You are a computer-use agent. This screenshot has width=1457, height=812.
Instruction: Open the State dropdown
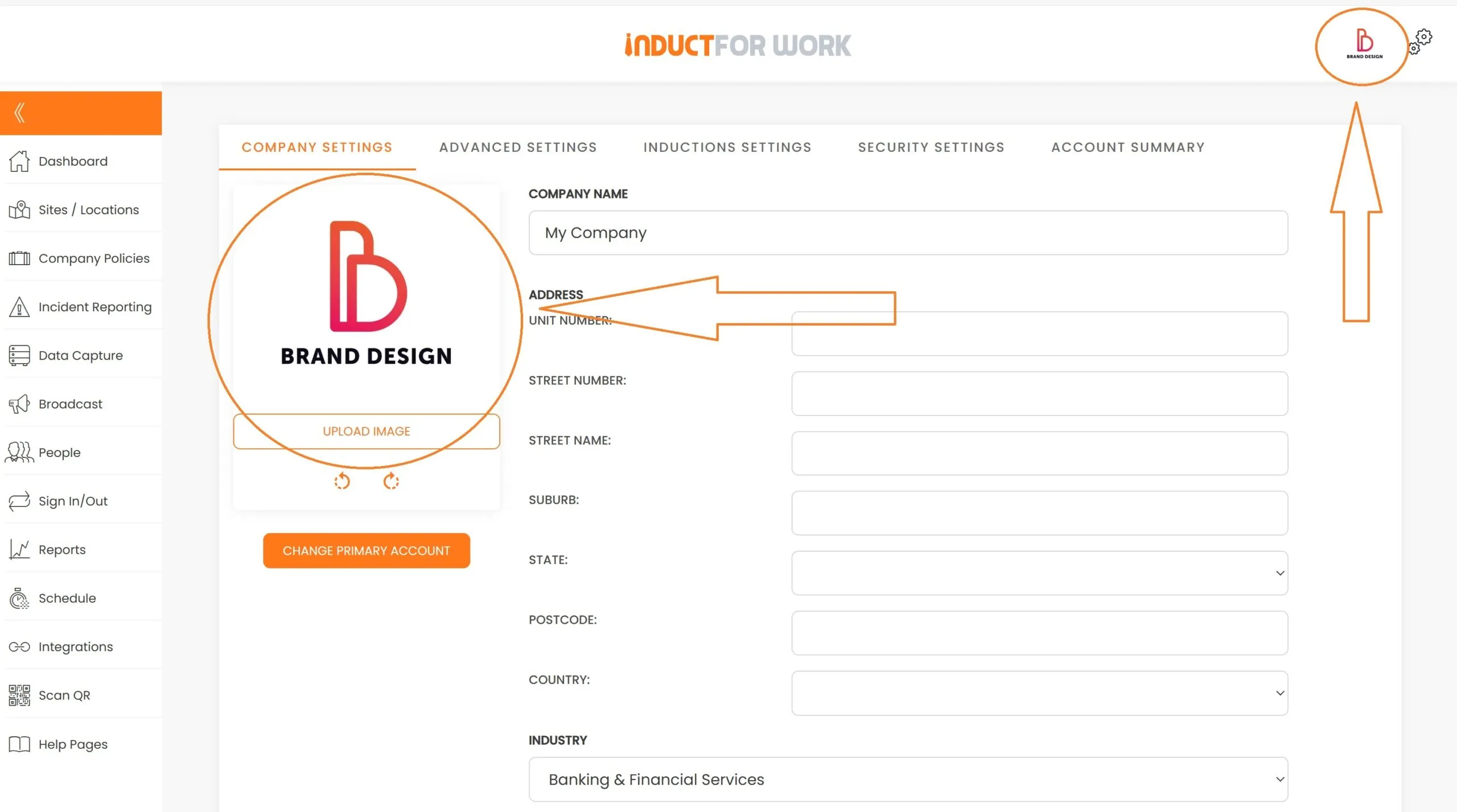[x=1040, y=573]
